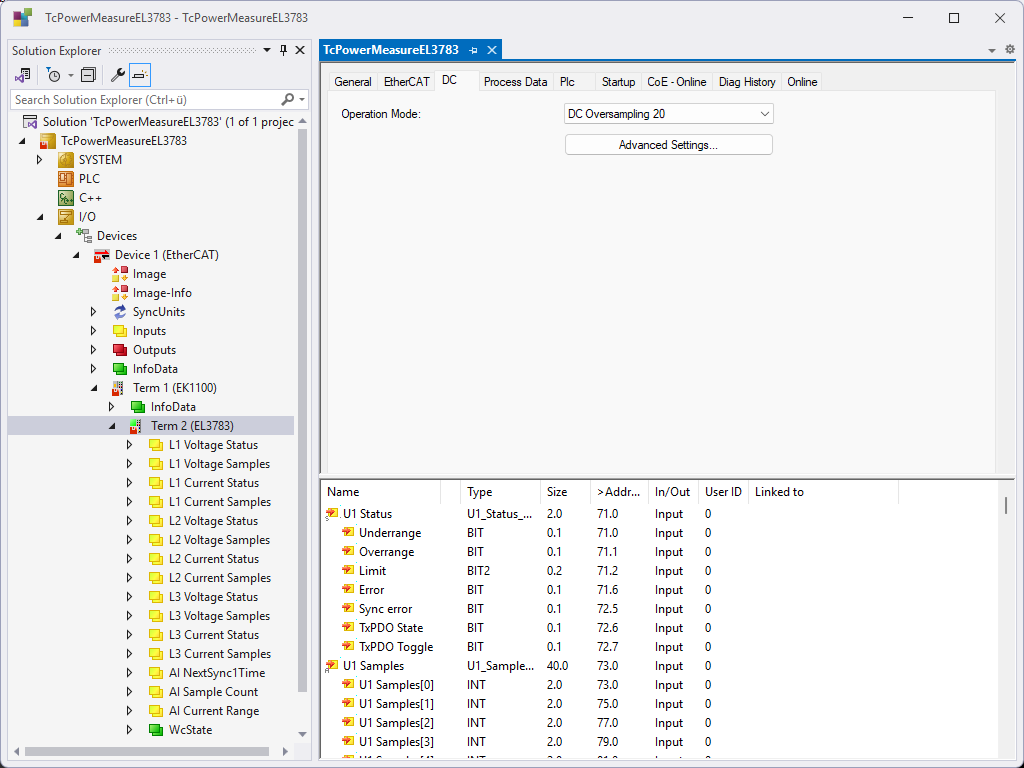Switch to the General tab

pyautogui.click(x=353, y=82)
